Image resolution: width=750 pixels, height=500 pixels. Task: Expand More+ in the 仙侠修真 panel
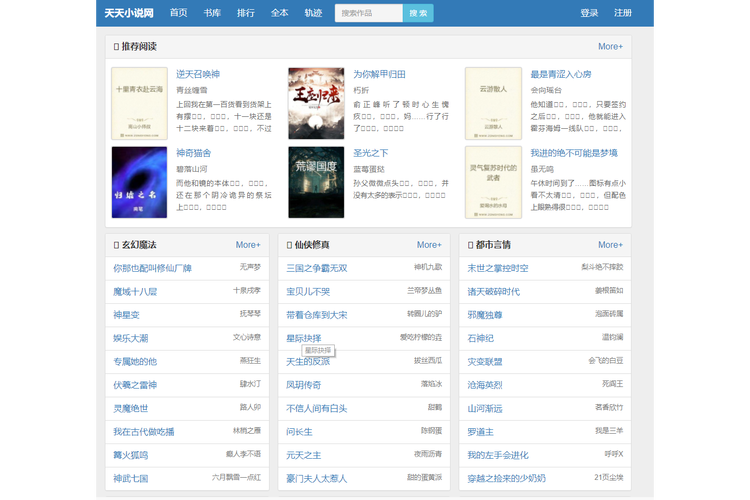point(429,244)
